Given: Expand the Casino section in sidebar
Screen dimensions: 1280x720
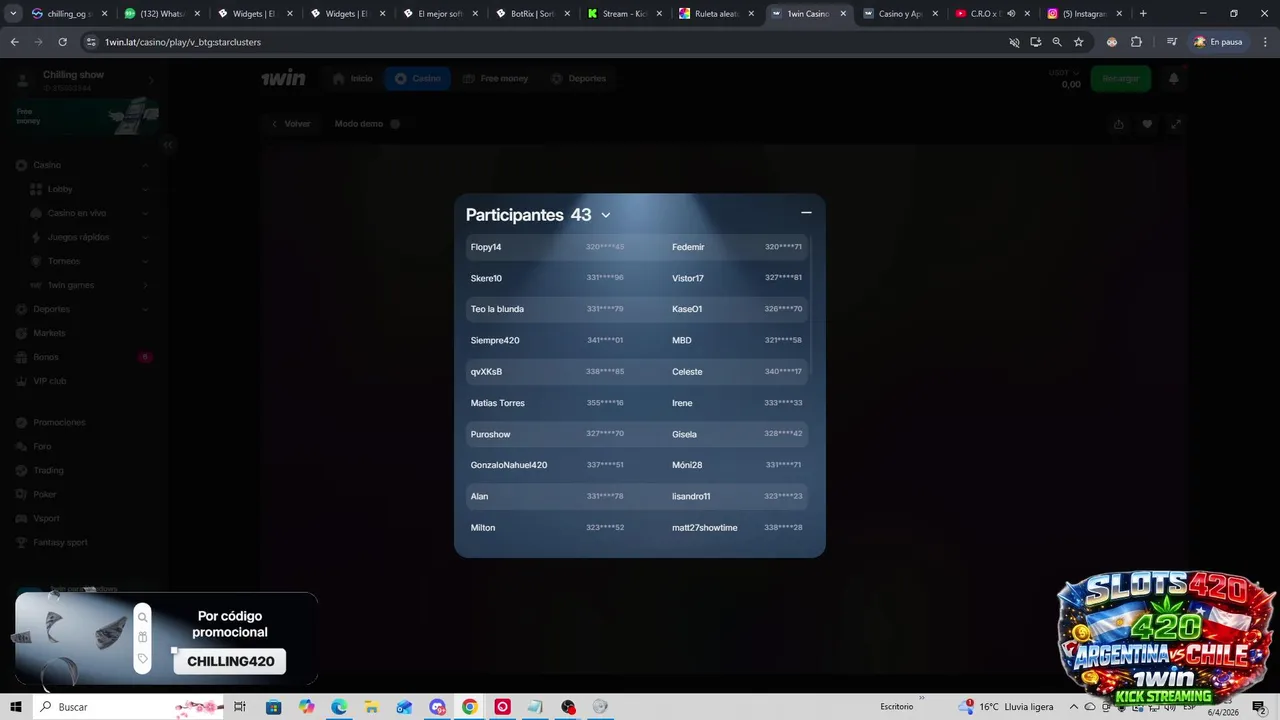Looking at the screenshot, I should coord(145,165).
